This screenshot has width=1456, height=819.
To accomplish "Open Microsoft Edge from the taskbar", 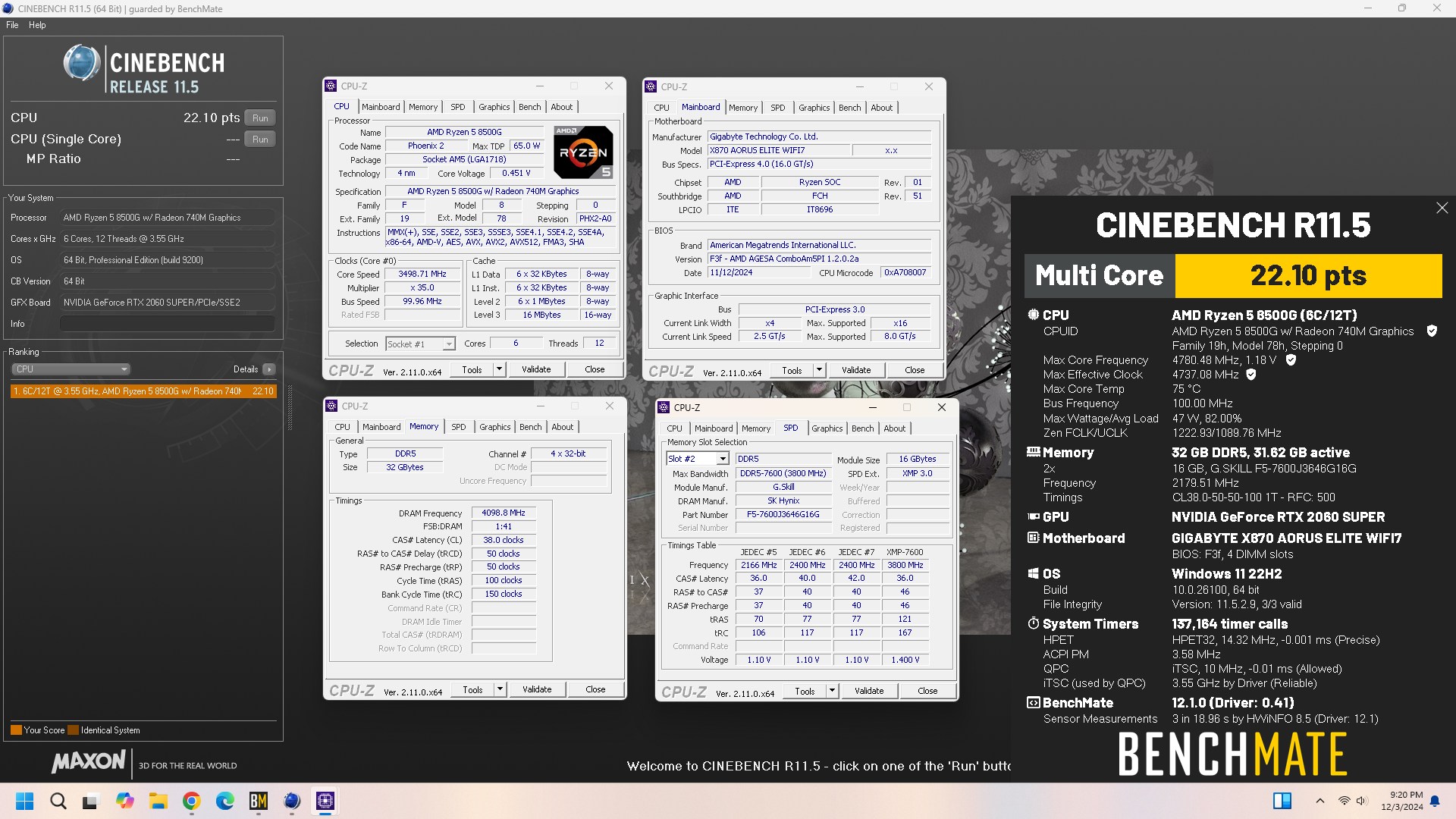I will coord(225,801).
